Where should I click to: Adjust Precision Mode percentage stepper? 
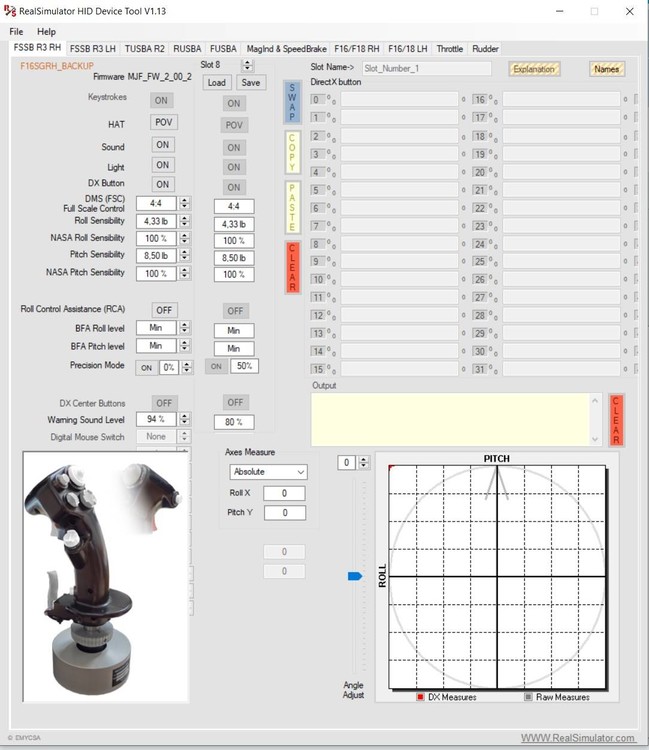coord(187,367)
